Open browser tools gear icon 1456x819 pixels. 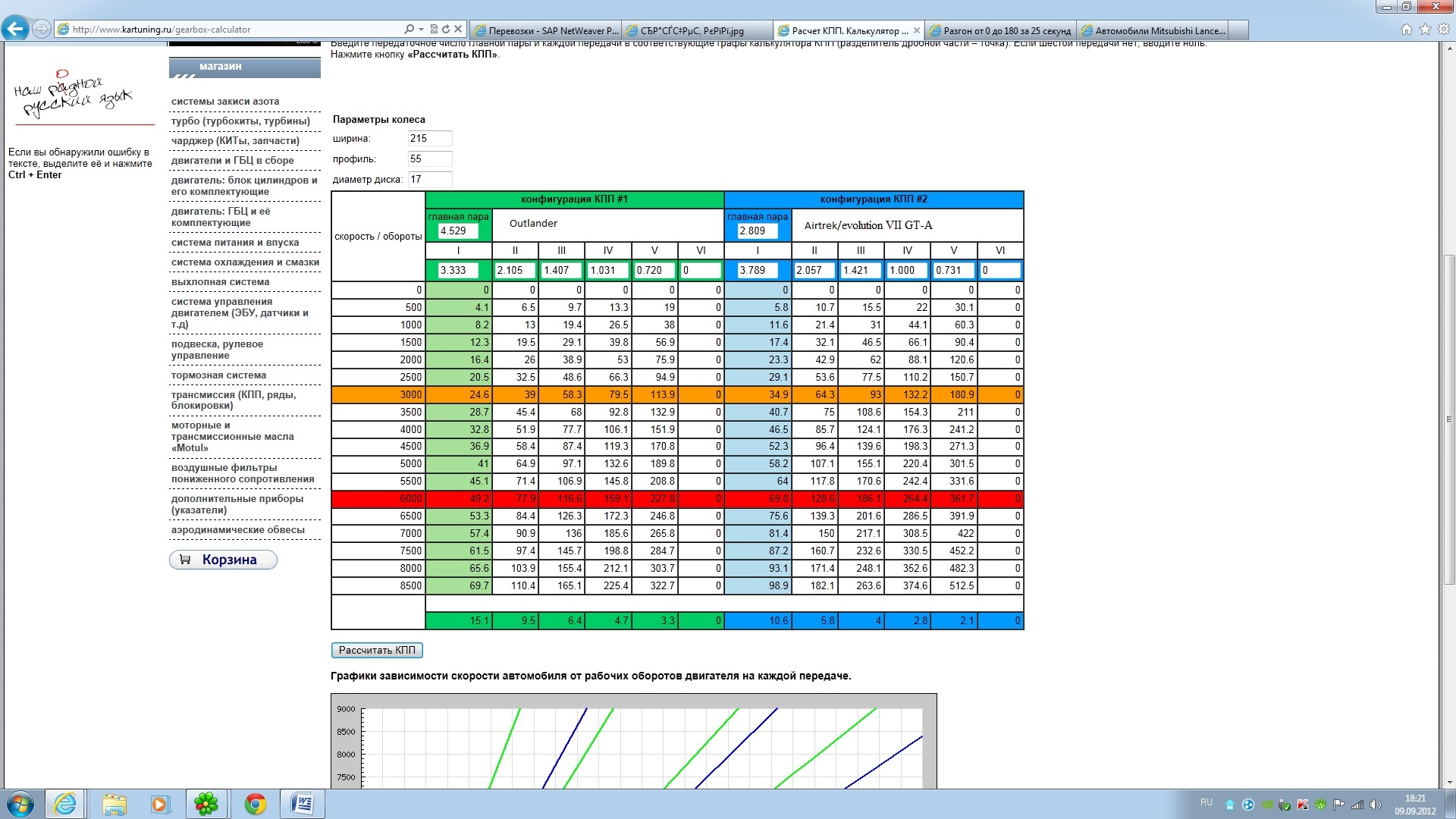[x=1443, y=29]
